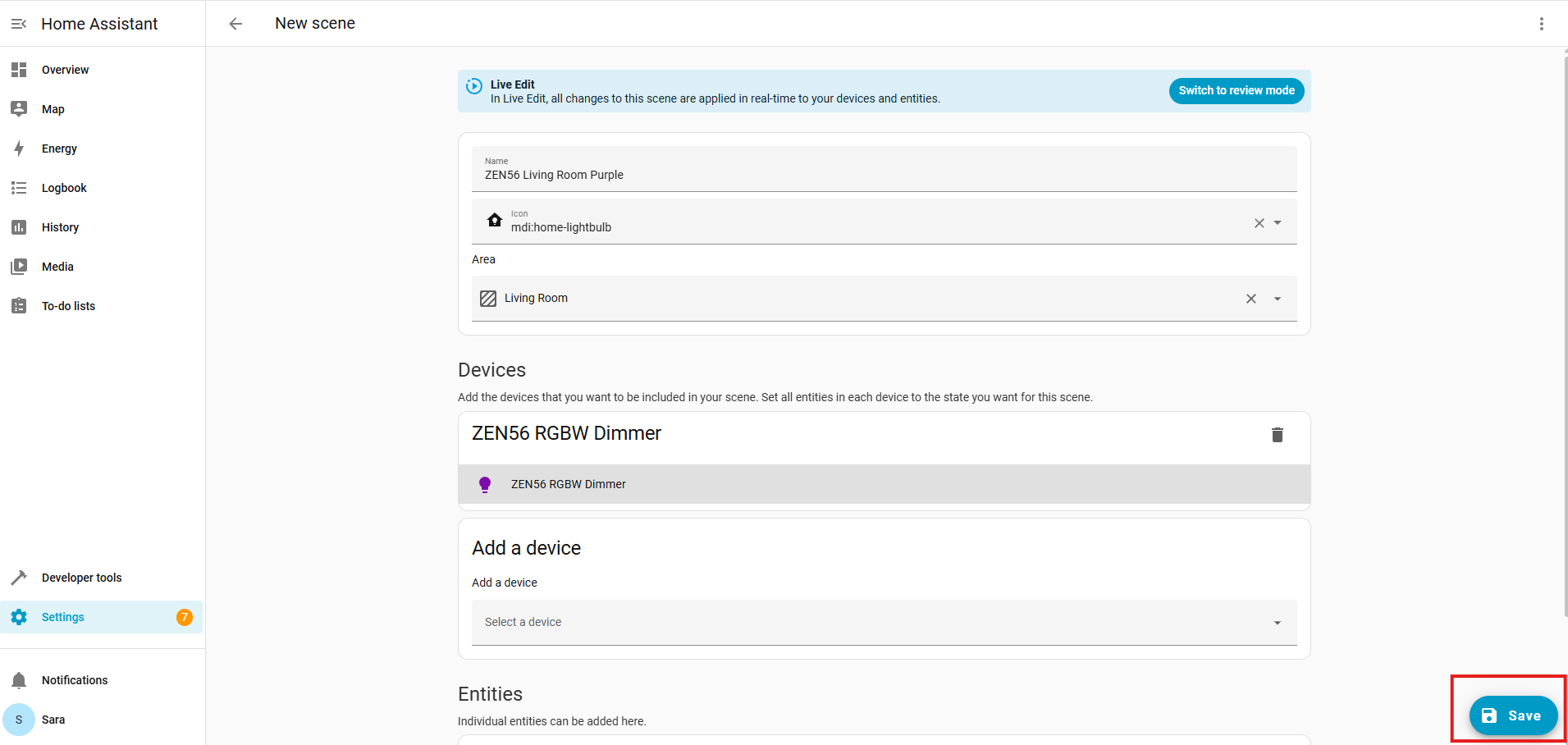
Task: Clear the mdi:home-lightbulb icon field
Action: 1259,223
